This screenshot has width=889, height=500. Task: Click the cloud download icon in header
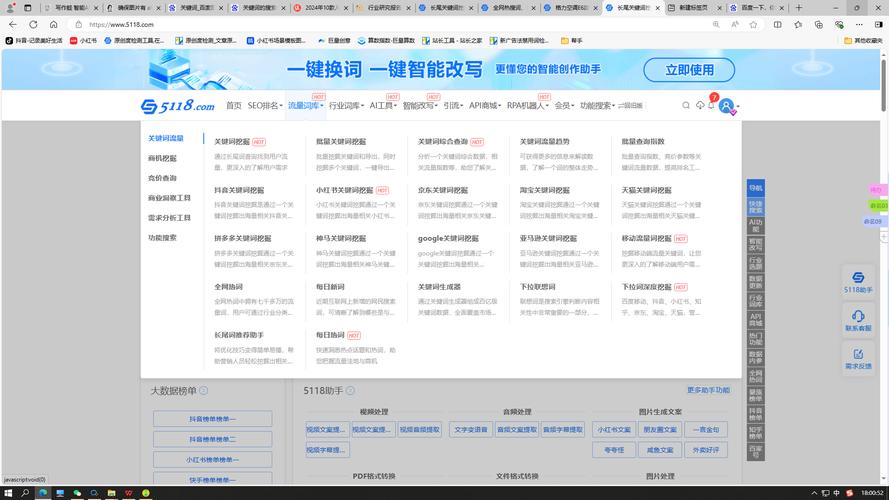point(700,105)
